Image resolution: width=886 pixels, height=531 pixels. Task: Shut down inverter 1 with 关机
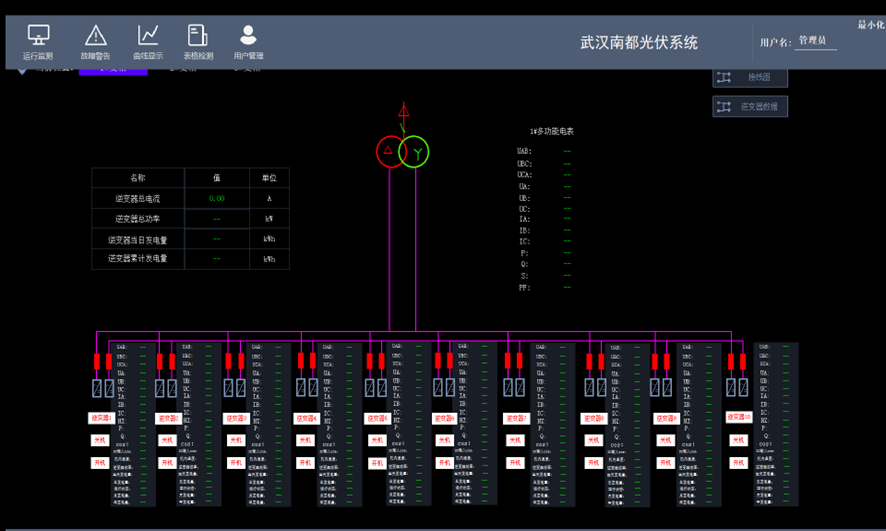100,440
